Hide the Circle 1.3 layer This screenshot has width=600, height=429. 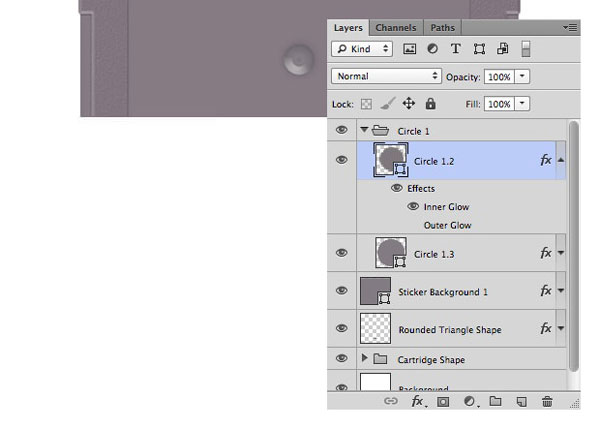coord(342,253)
